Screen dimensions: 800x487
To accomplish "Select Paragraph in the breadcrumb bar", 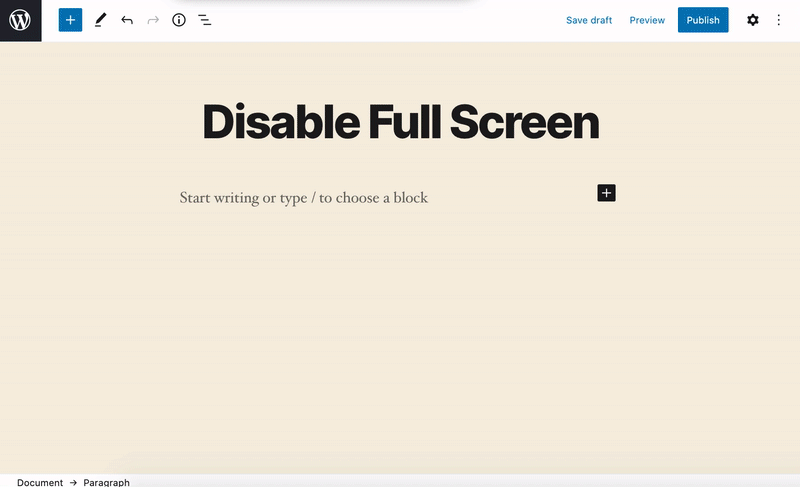I will click(x=106, y=482).
